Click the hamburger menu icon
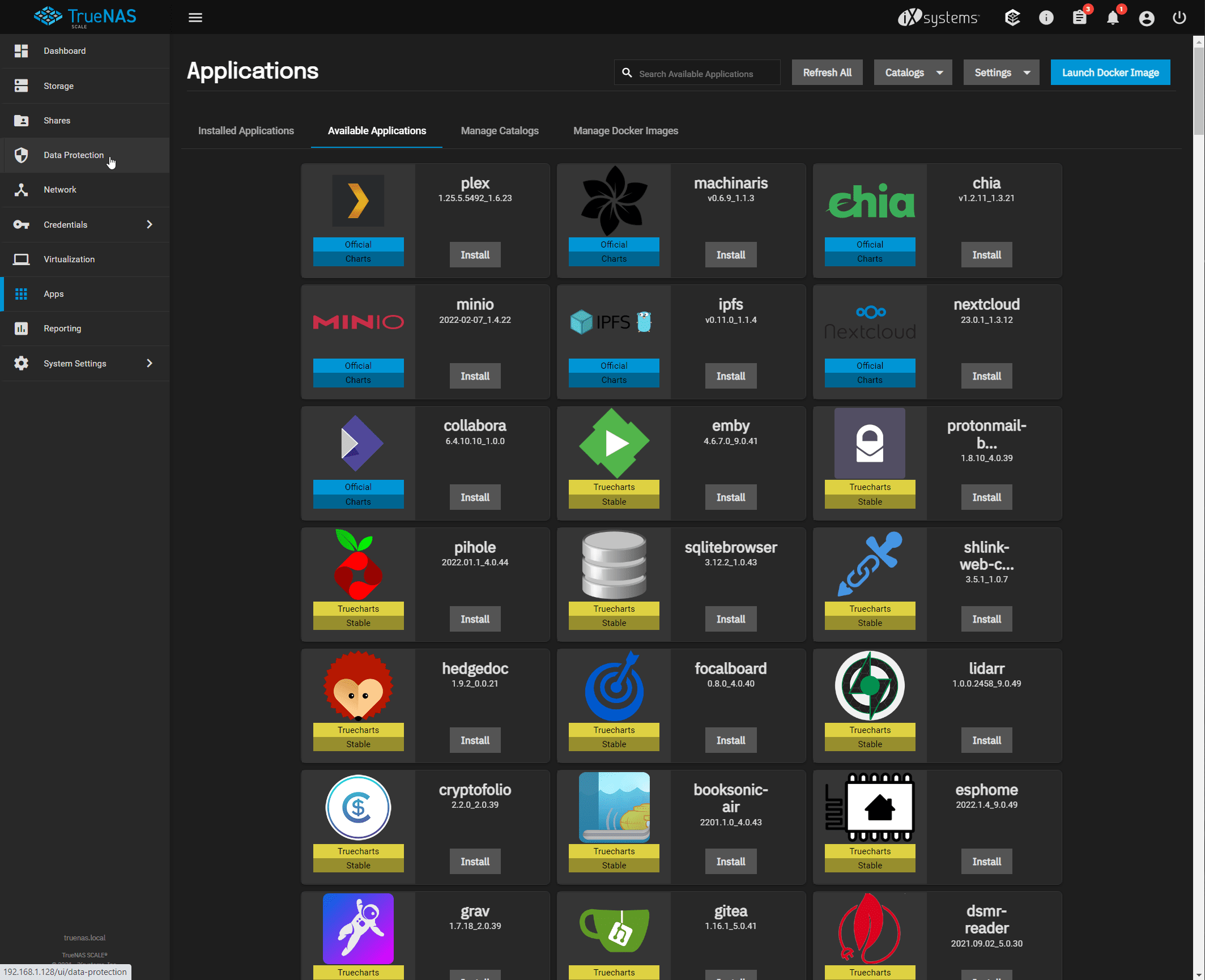Image resolution: width=1205 pixels, height=980 pixels. tap(195, 18)
